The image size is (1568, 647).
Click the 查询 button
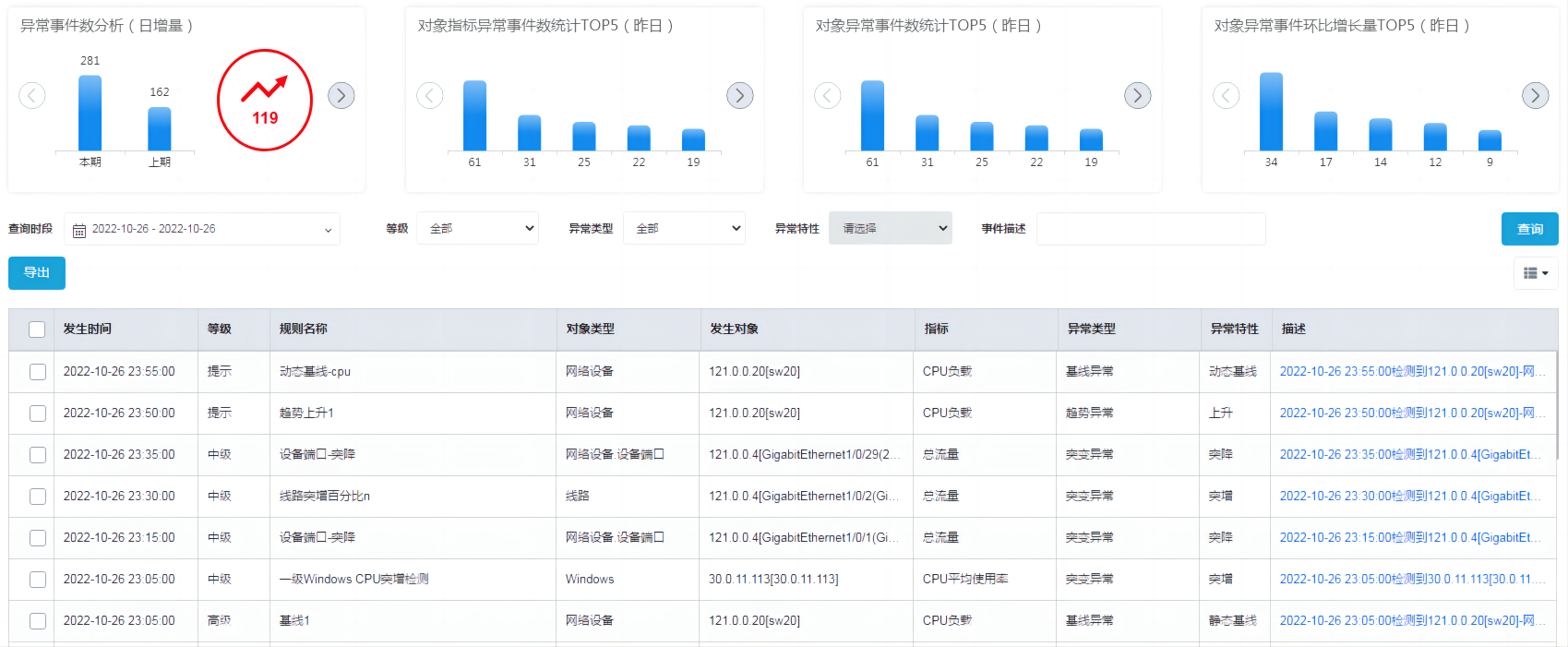(x=1529, y=229)
